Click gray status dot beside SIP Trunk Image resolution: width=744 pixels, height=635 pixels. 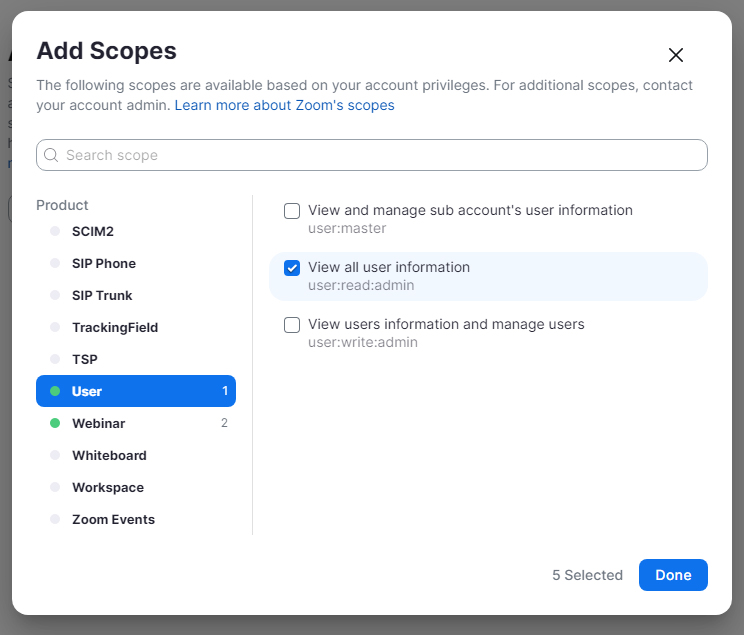[55, 295]
